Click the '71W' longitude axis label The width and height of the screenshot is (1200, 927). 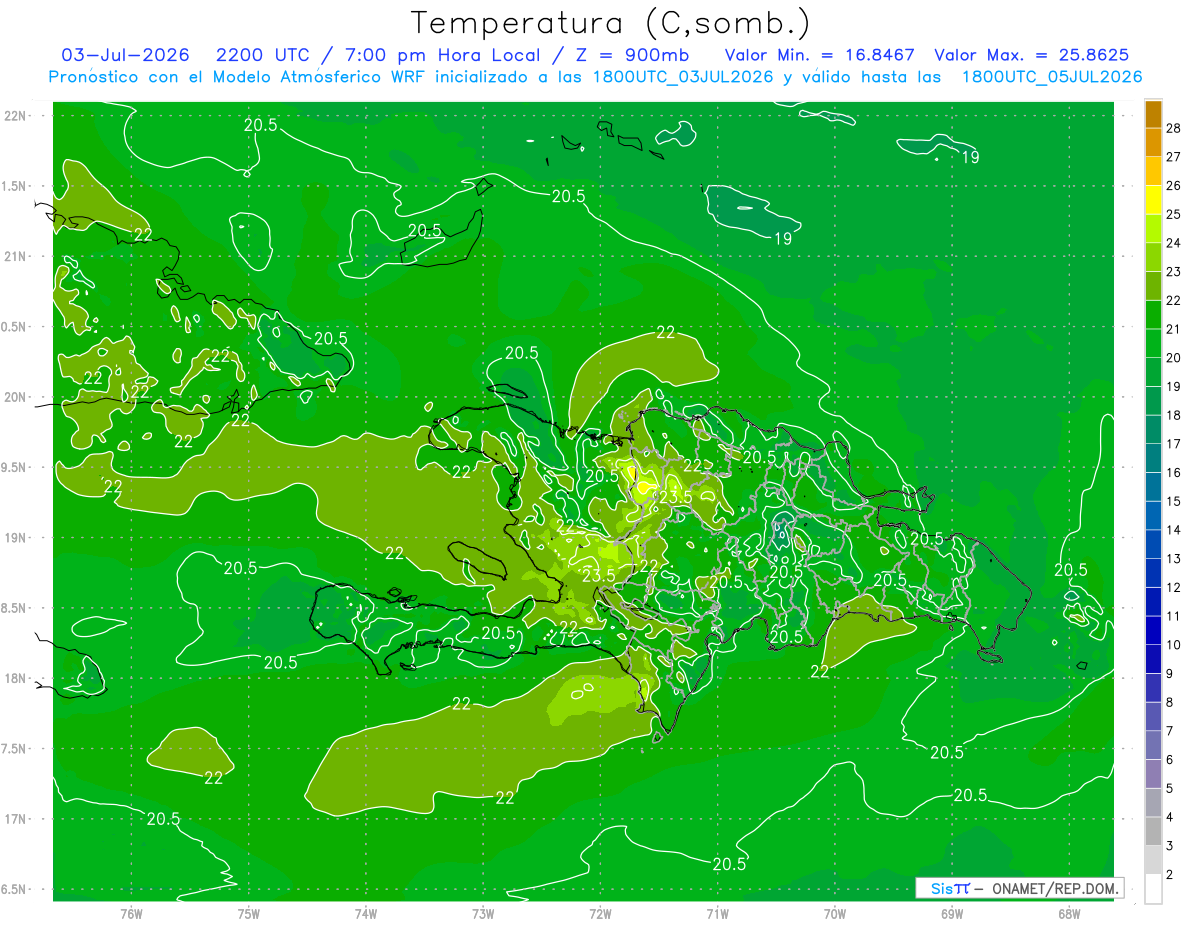(717, 913)
